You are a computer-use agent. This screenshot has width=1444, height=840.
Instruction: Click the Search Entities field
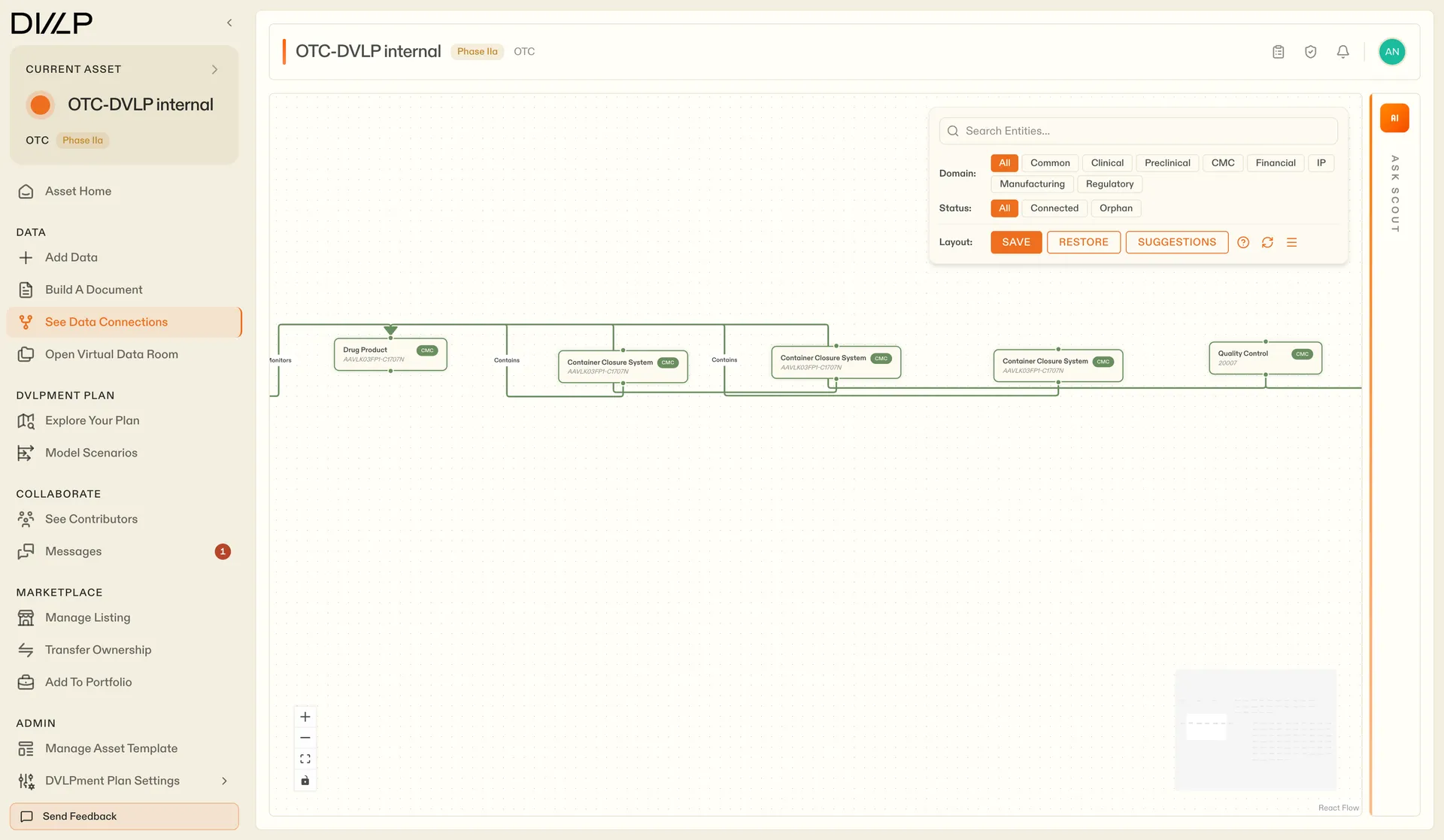pos(1138,131)
